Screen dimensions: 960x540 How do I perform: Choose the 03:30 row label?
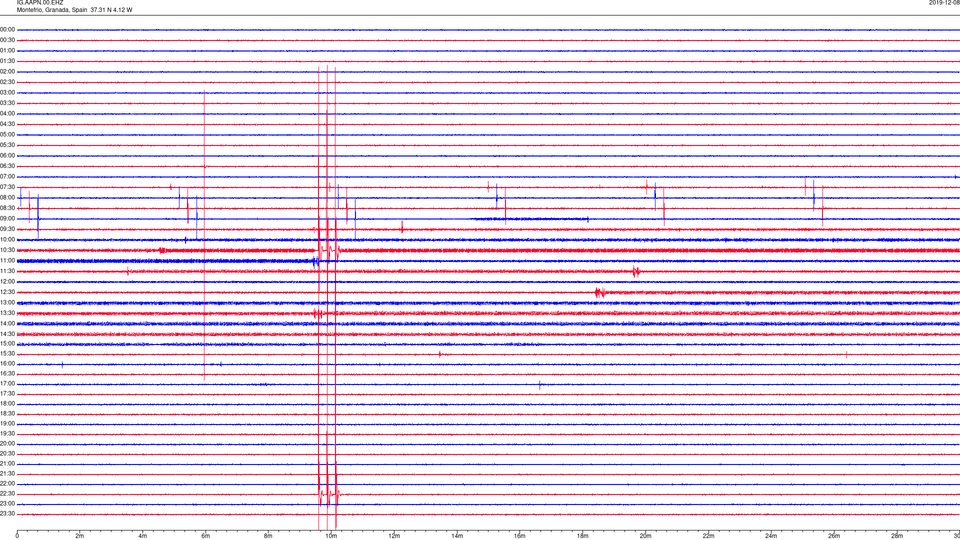click(x=7, y=103)
